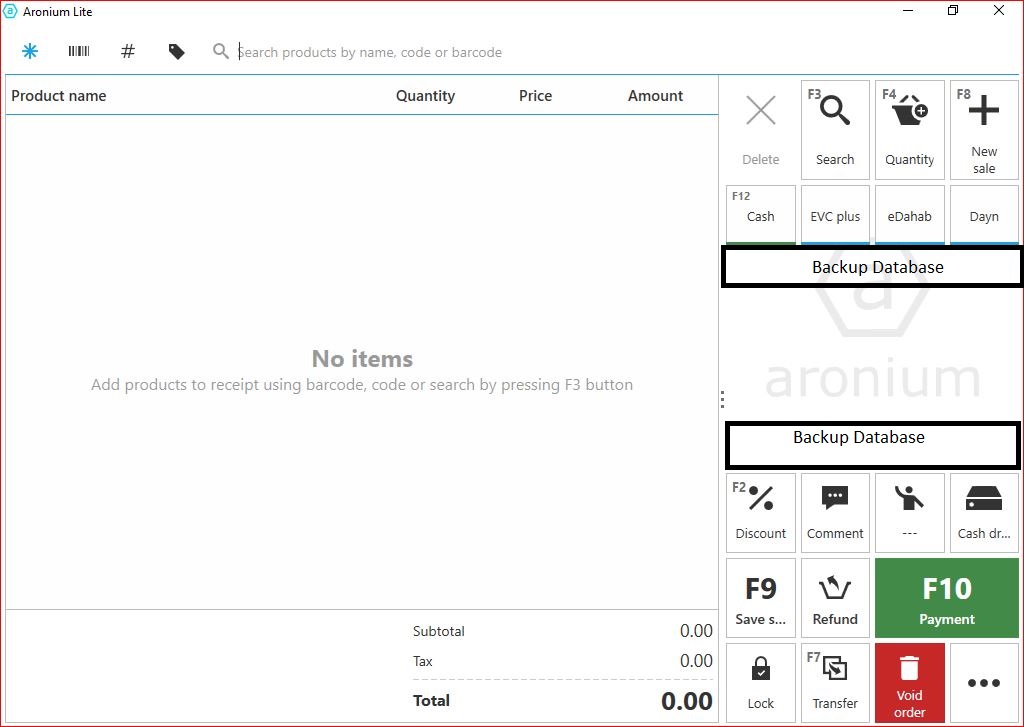Click the Product name column header
The image size is (1024, 727).
pyautogui.click(x=59, y=96)
